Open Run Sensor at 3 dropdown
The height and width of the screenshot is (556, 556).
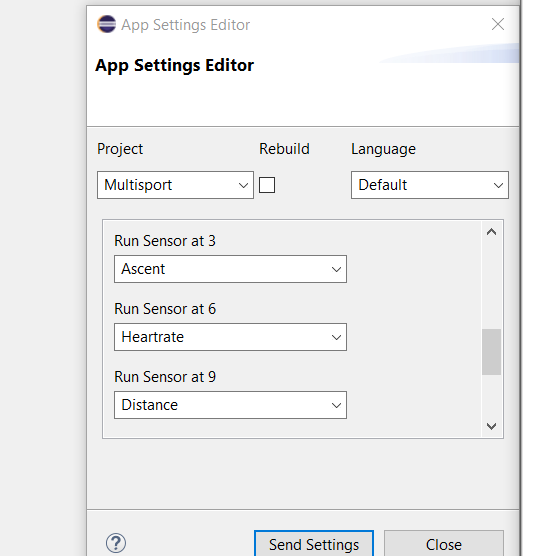click(x=230, y=269)
